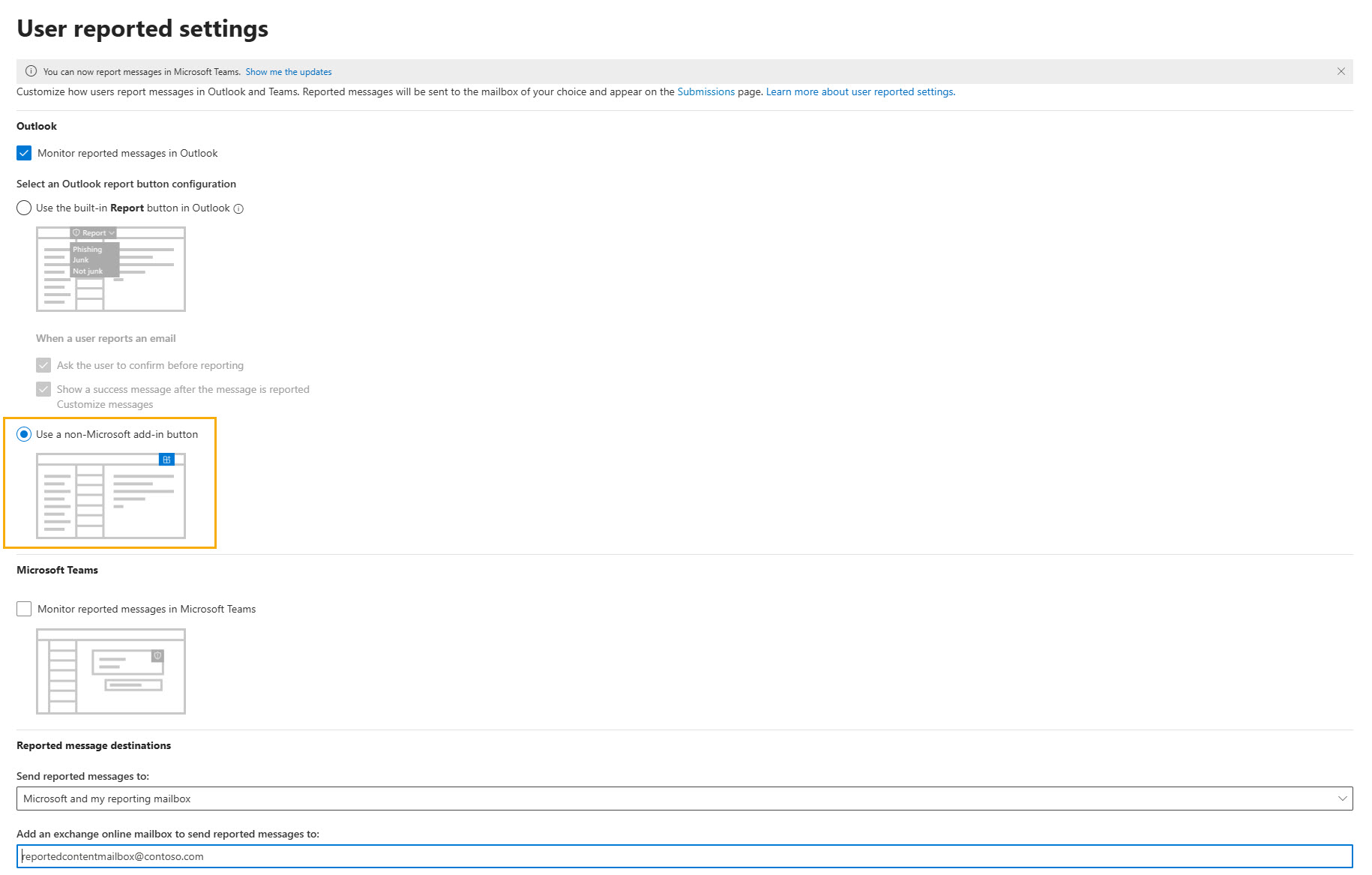Screen dimensions: 1372x875
Task: Click the report icon in Teams preview
Action: tap(157, 656)
